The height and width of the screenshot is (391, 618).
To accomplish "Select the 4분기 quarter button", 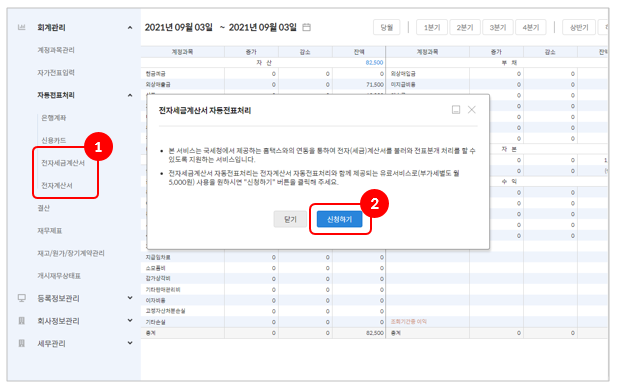I will (531, 27).
